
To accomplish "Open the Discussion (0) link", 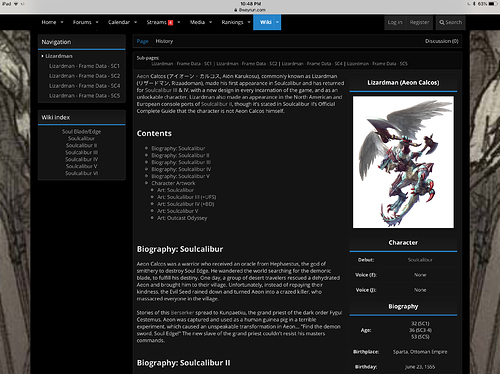I will (442, 41).
